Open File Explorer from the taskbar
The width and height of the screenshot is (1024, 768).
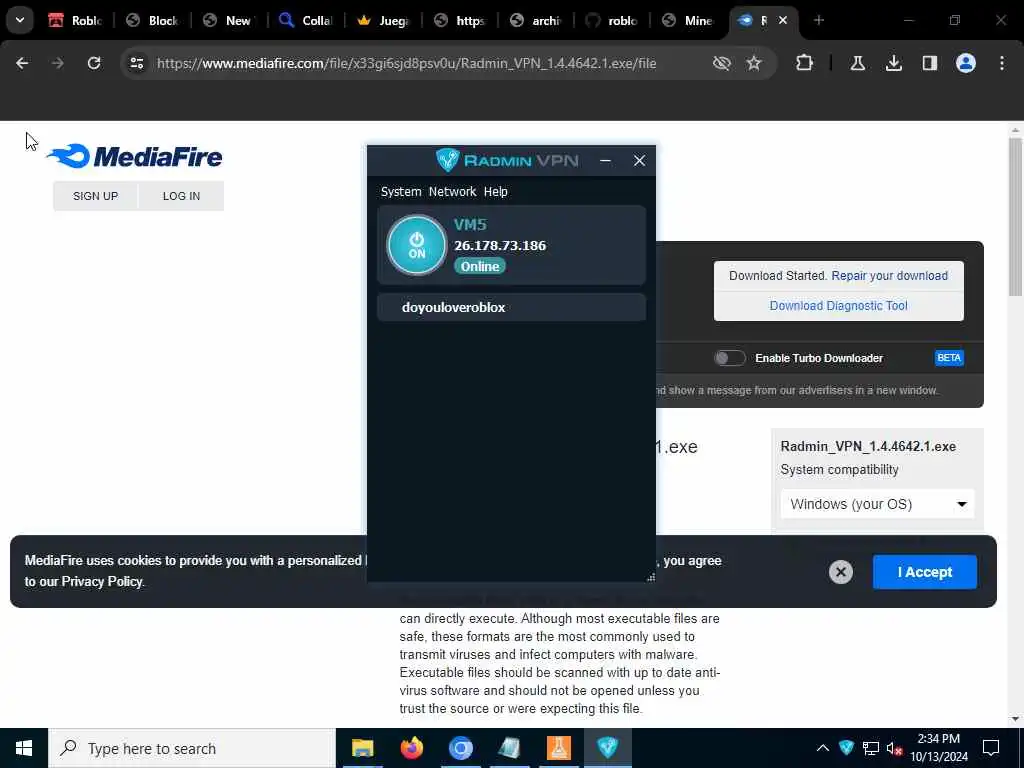[x=362, y=748]
